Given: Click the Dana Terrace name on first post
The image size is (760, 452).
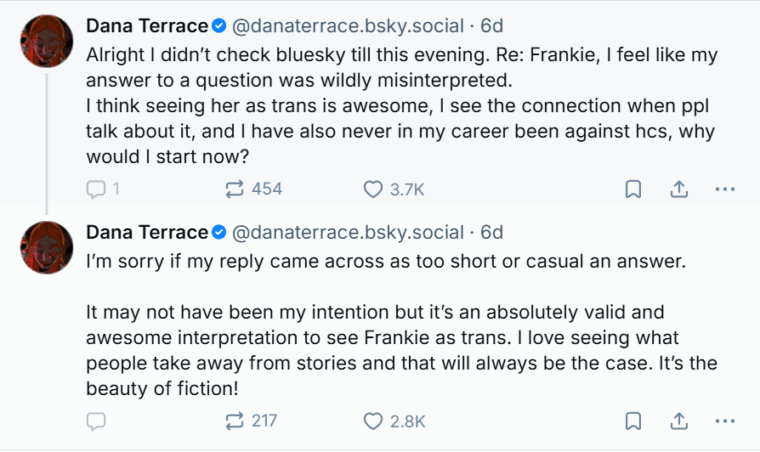Looking at the screenshot, I should pos(146,24).
